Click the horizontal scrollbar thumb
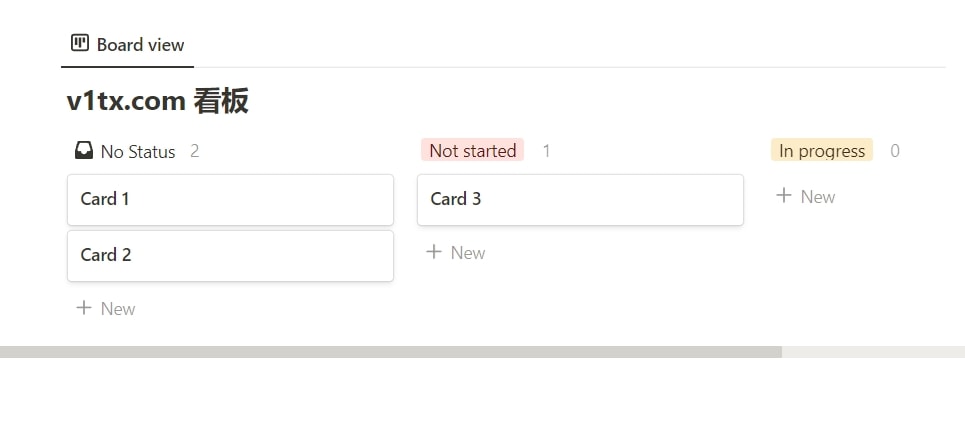Screen dimensions: 965x438 point(391,352)
